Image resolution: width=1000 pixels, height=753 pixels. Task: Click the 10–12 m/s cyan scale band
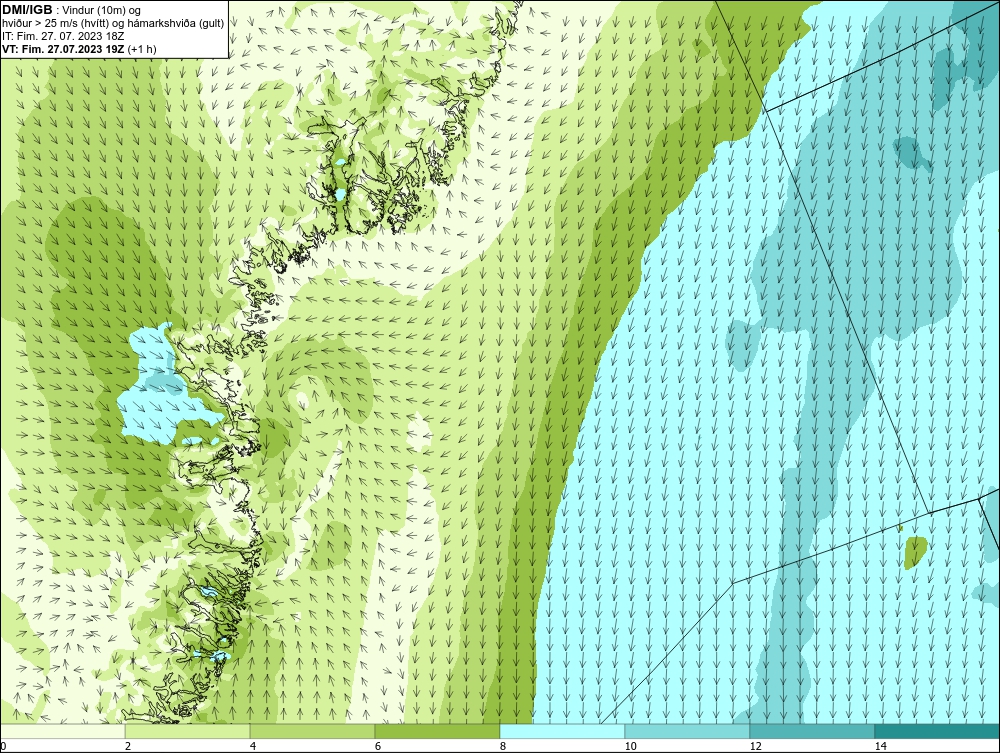(x=688, y=731)
